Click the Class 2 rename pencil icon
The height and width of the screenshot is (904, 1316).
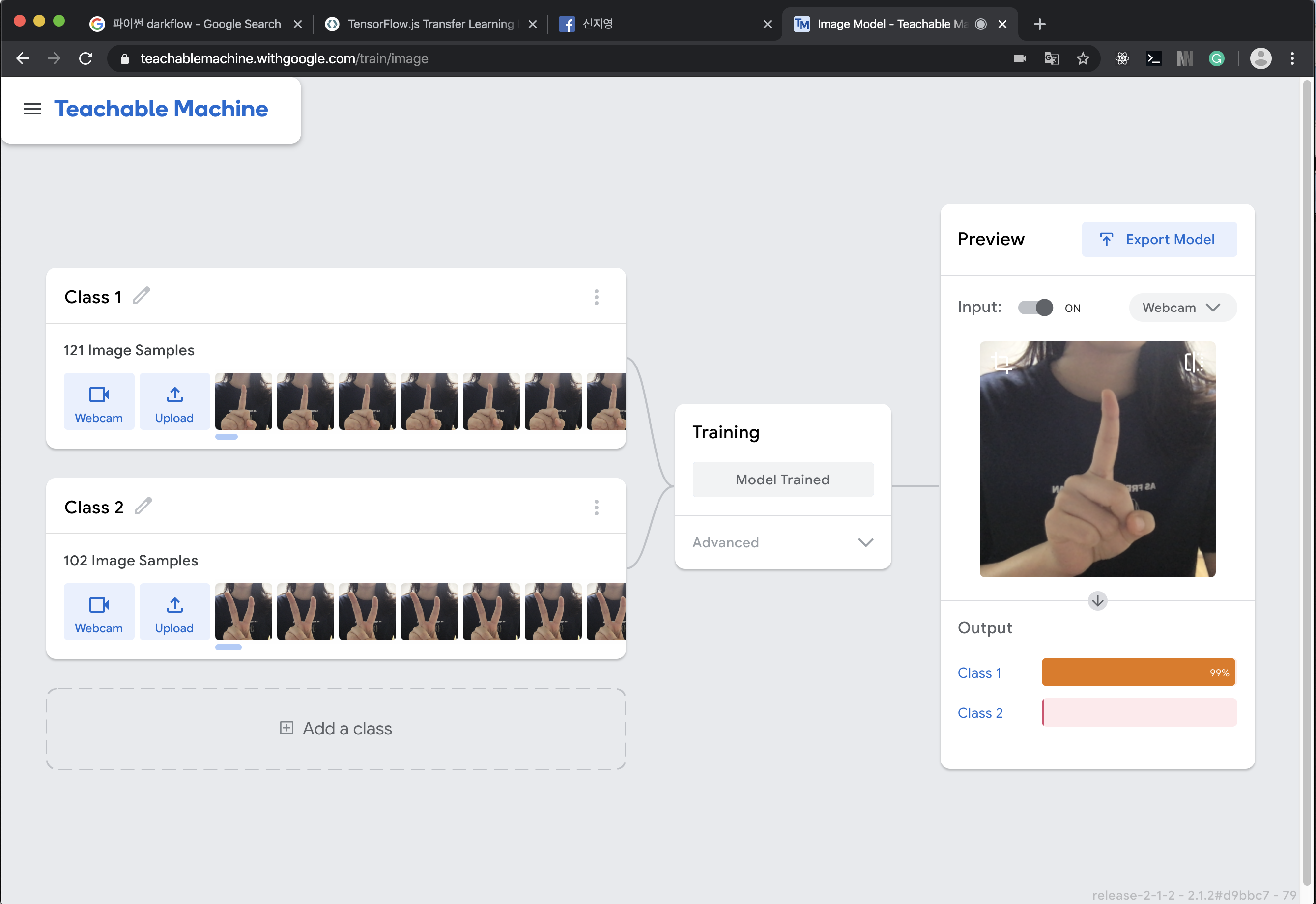click(x=143, y=506)
